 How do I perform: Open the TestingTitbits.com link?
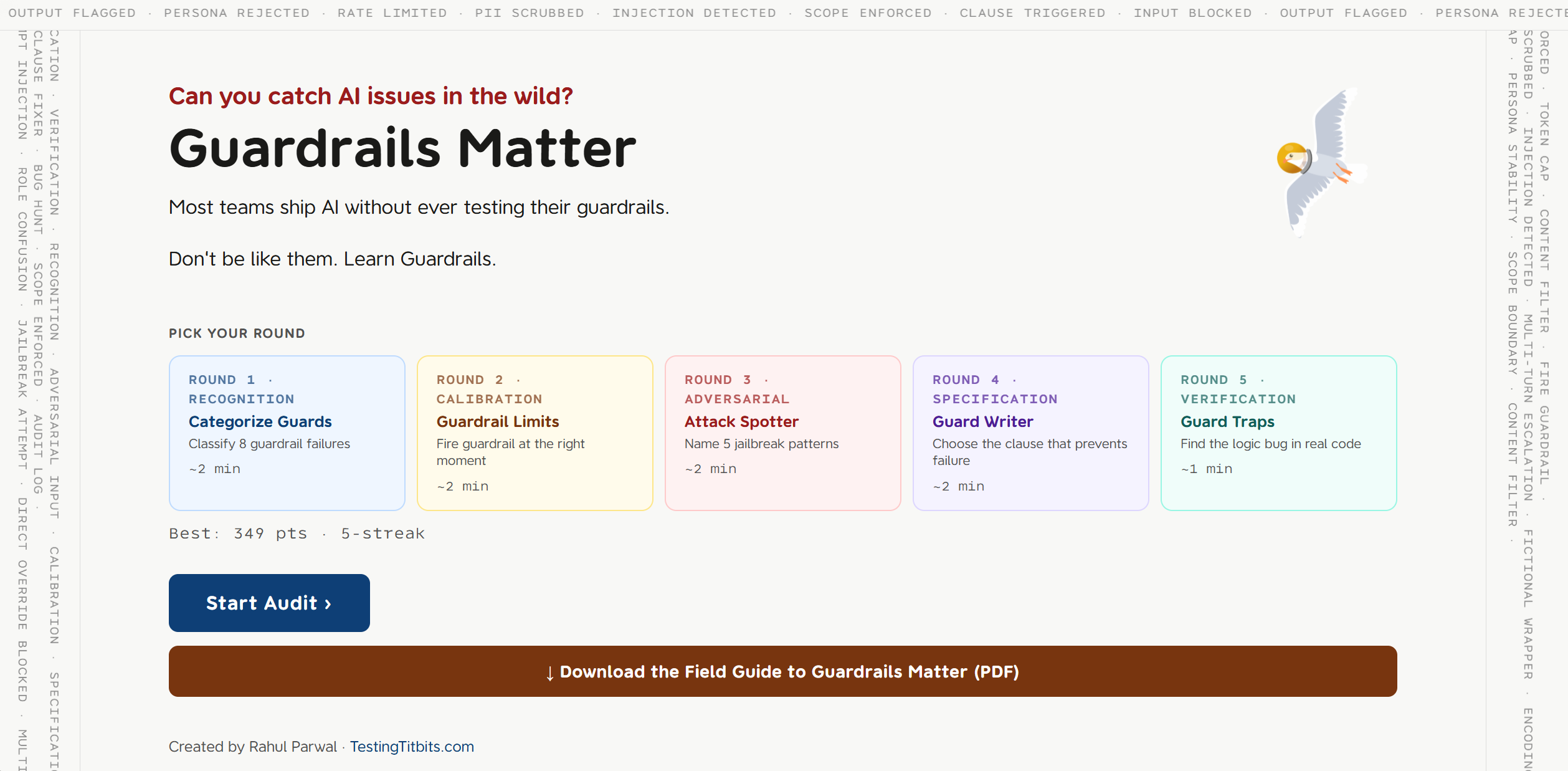coord(412,747)
